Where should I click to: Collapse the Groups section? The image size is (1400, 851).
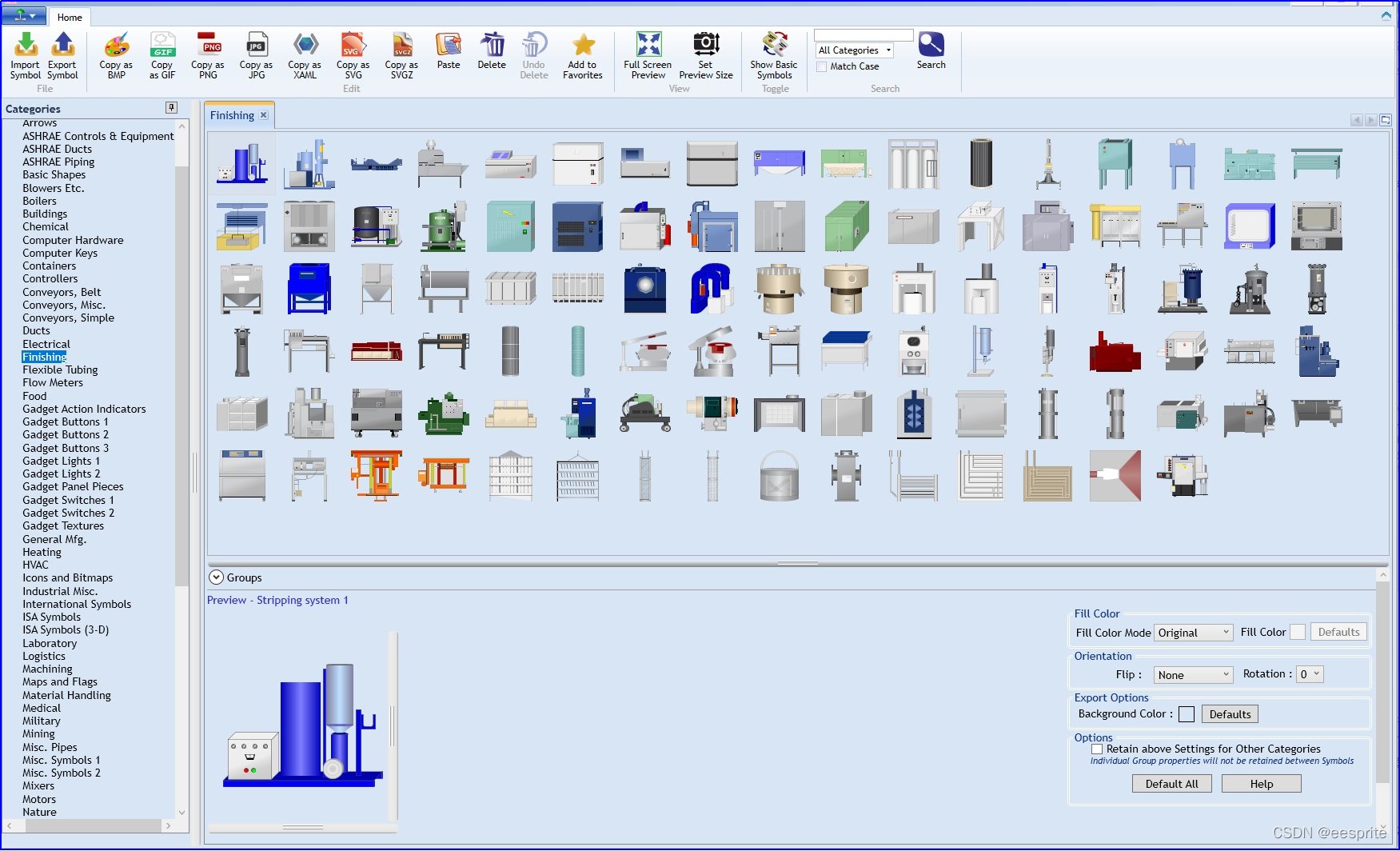[216, 577]
